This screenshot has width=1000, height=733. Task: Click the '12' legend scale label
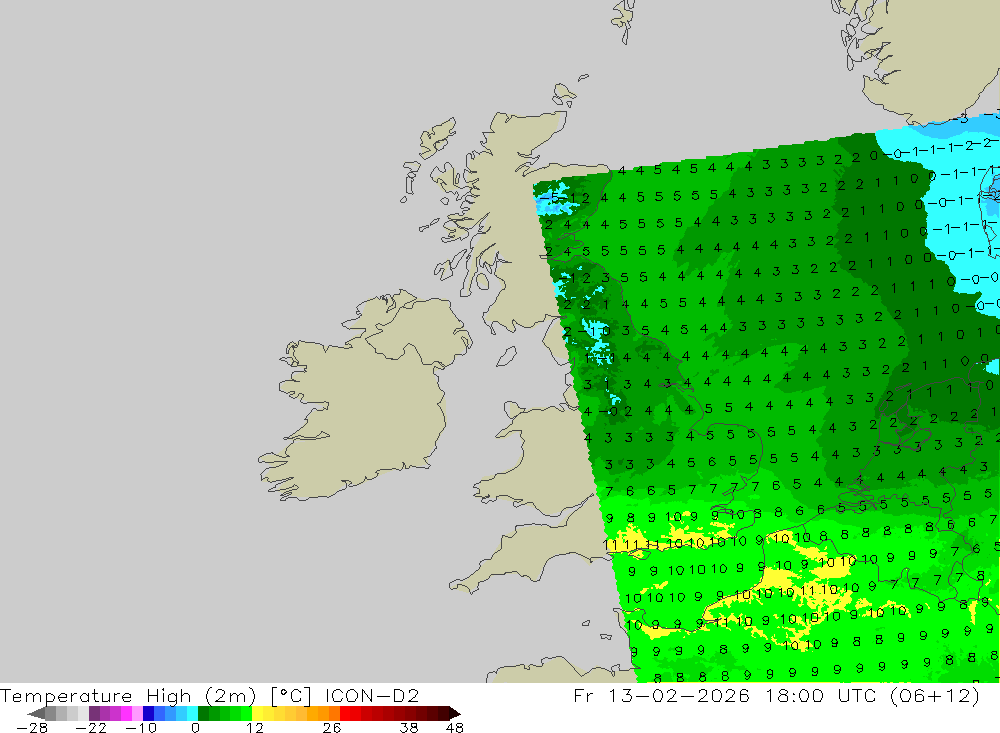click(255, 727)
